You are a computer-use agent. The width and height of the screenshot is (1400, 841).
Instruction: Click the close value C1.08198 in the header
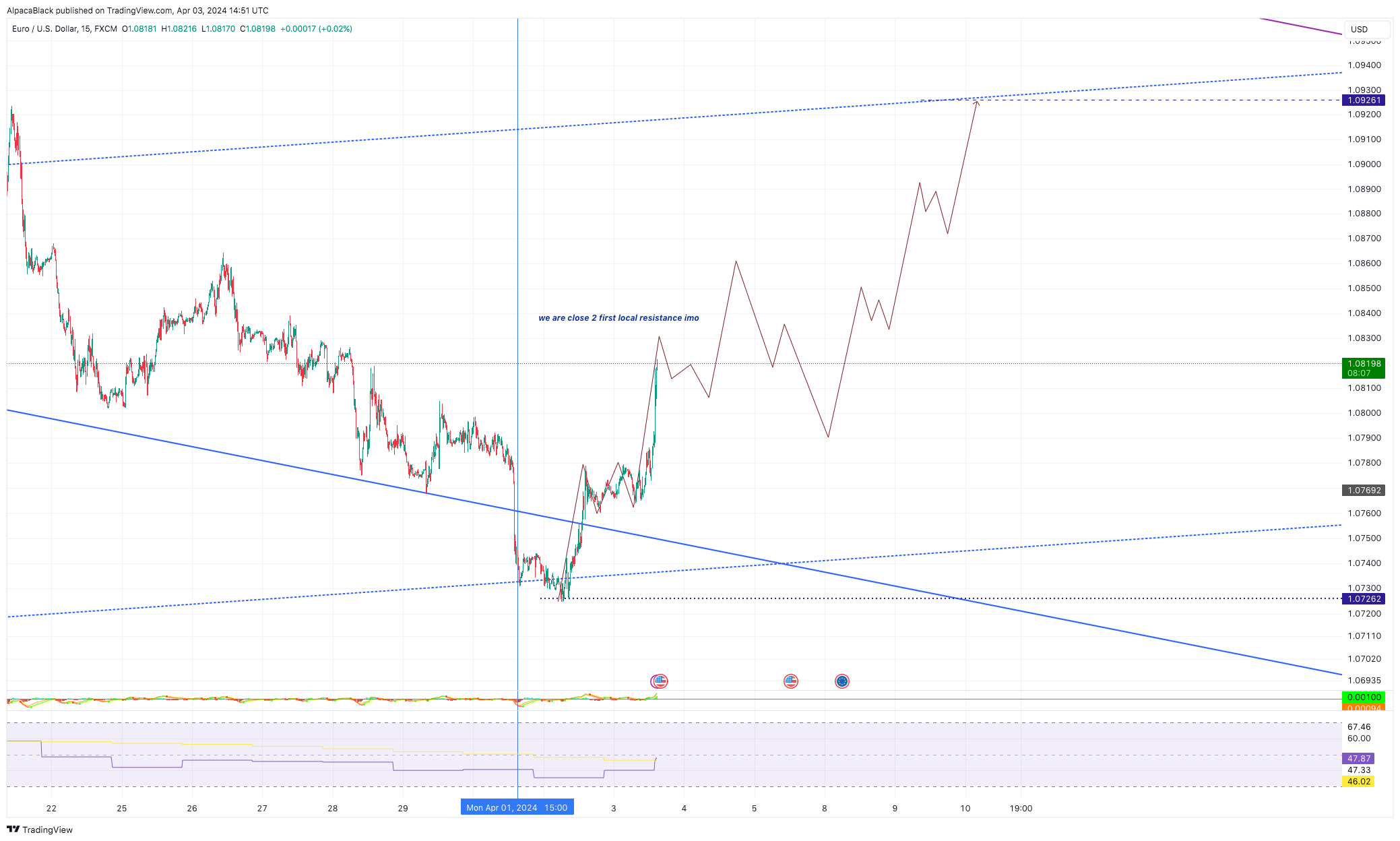tap(258, 29)
